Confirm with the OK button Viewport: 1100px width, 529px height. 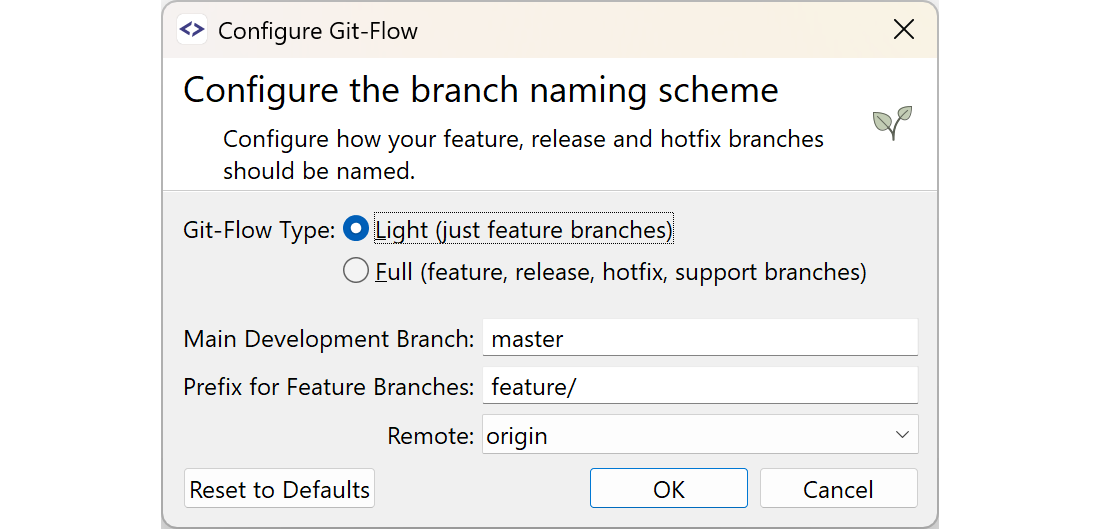click(x=669, y=488)
